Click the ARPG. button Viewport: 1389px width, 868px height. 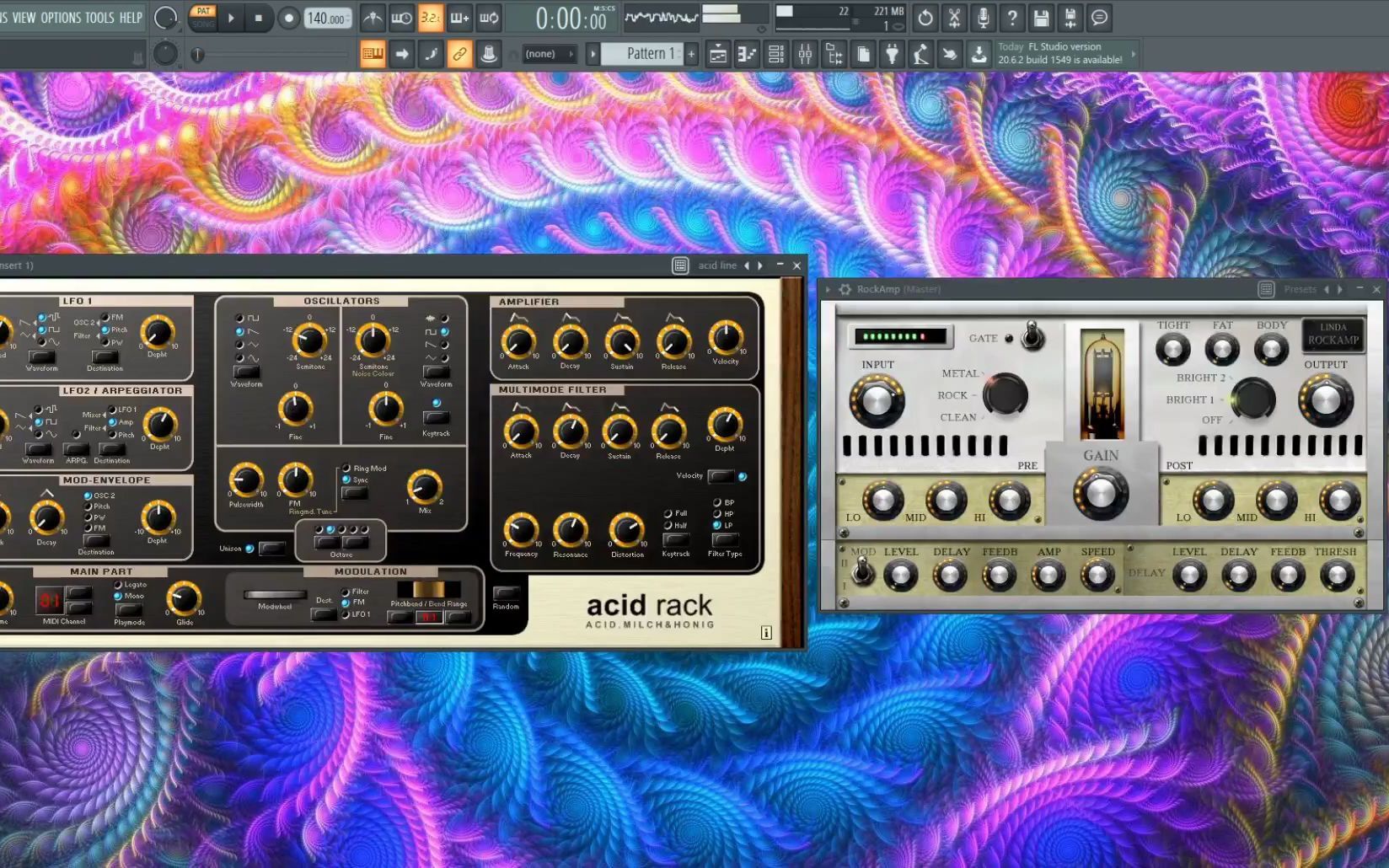(x=77, y=449)
